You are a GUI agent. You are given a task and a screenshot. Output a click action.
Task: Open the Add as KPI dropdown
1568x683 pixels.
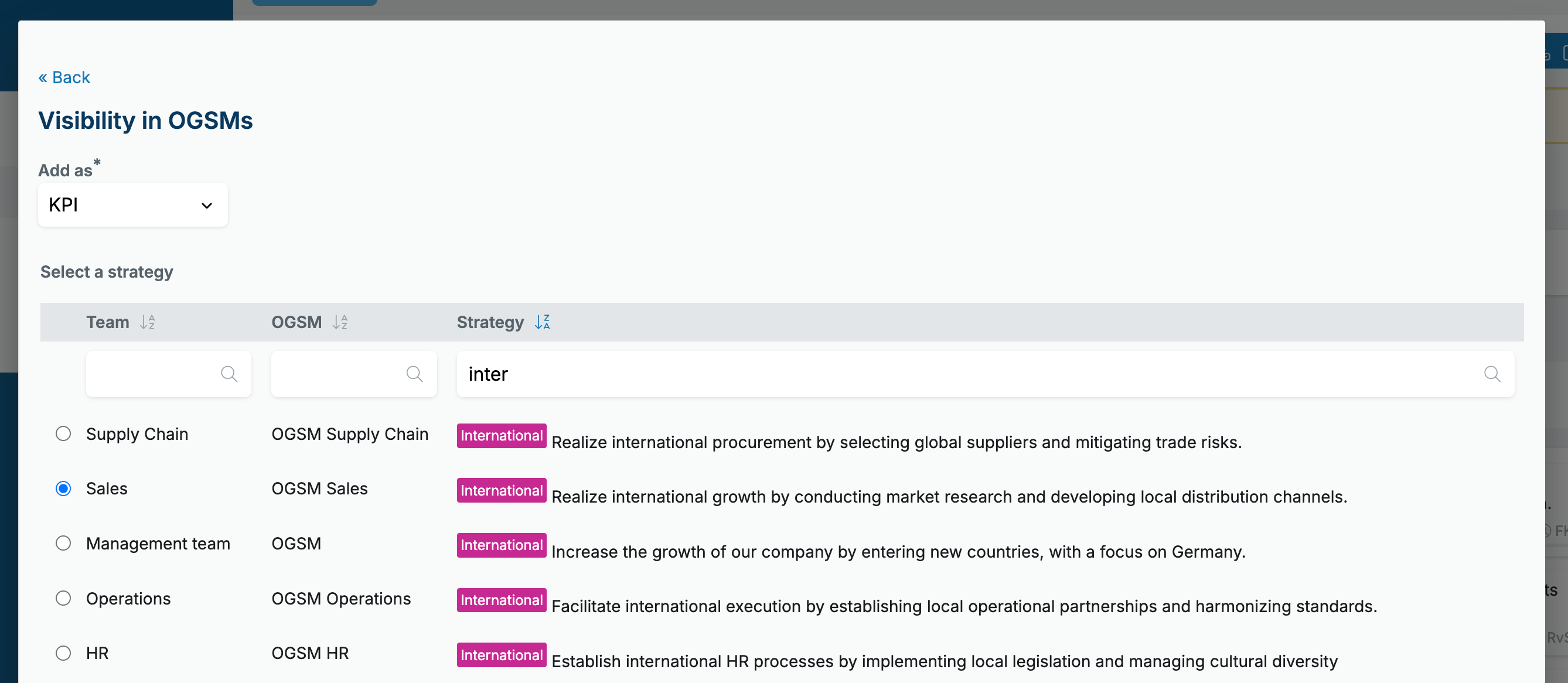[132, 205]
